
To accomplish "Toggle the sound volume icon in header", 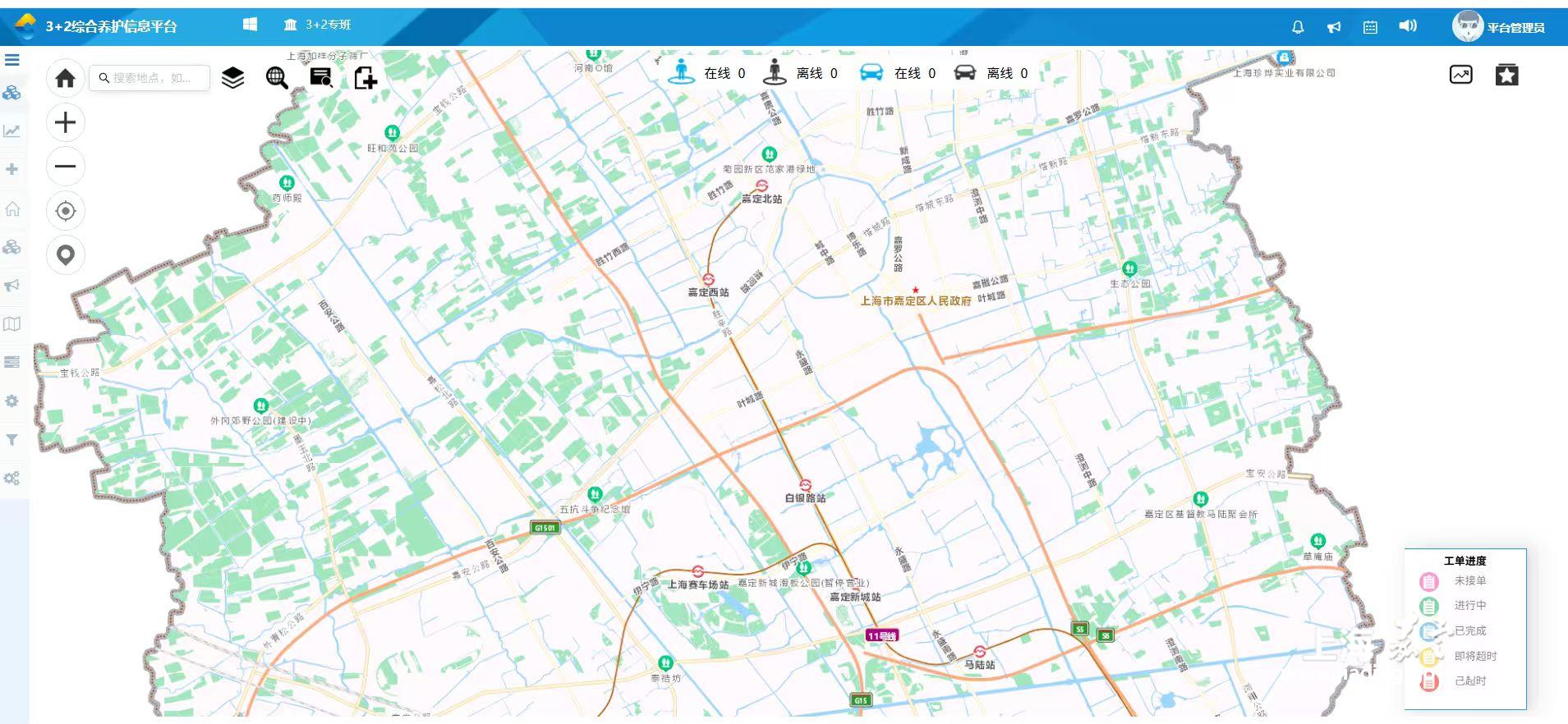I will 1407,26.
